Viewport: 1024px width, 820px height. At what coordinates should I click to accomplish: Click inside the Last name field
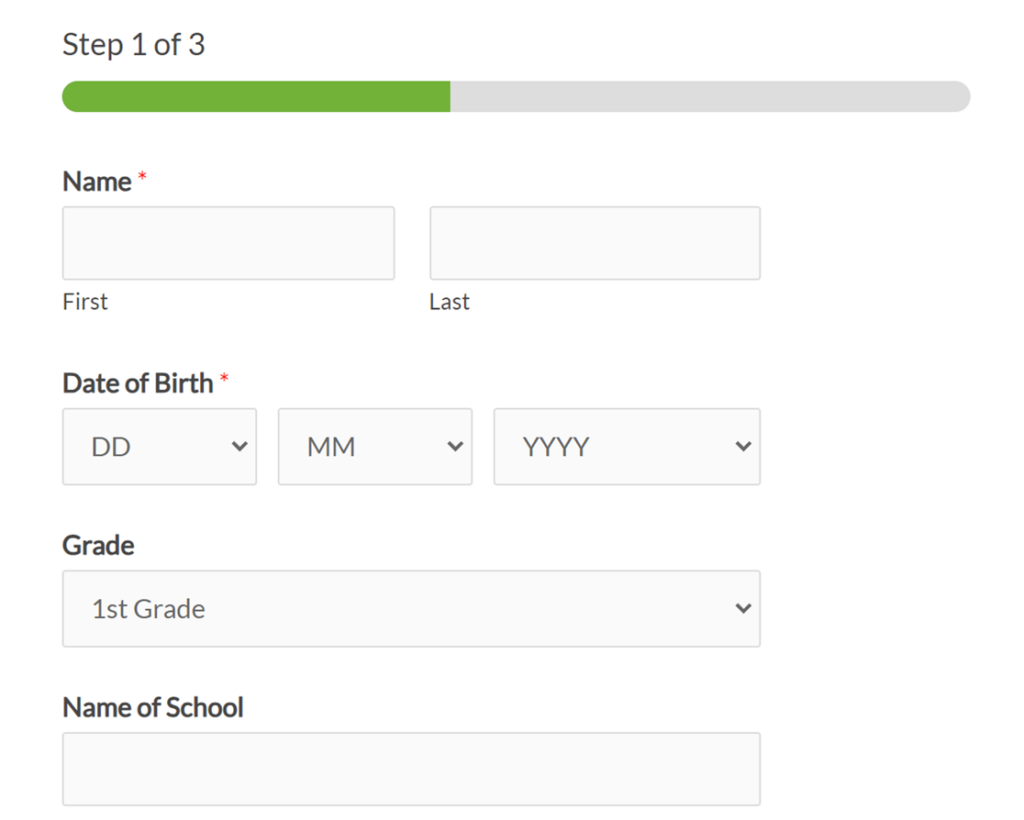click(594, 242)
